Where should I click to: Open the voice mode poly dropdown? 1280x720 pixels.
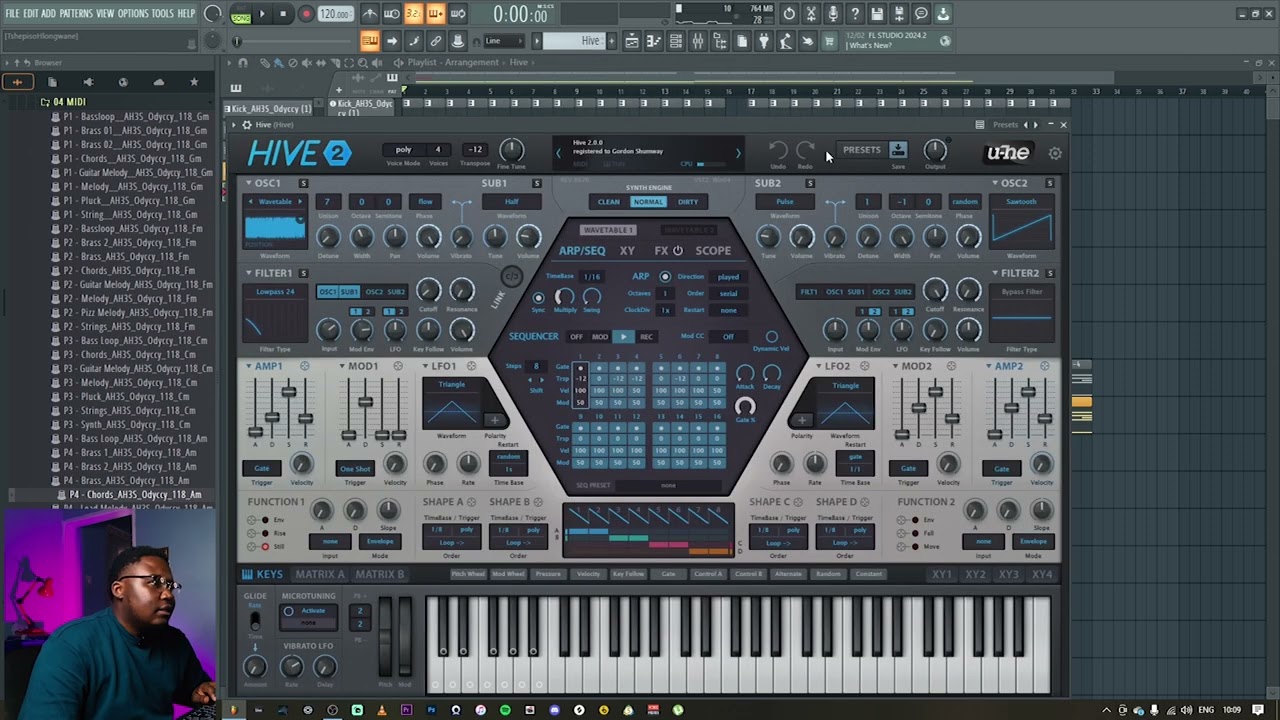403,150
